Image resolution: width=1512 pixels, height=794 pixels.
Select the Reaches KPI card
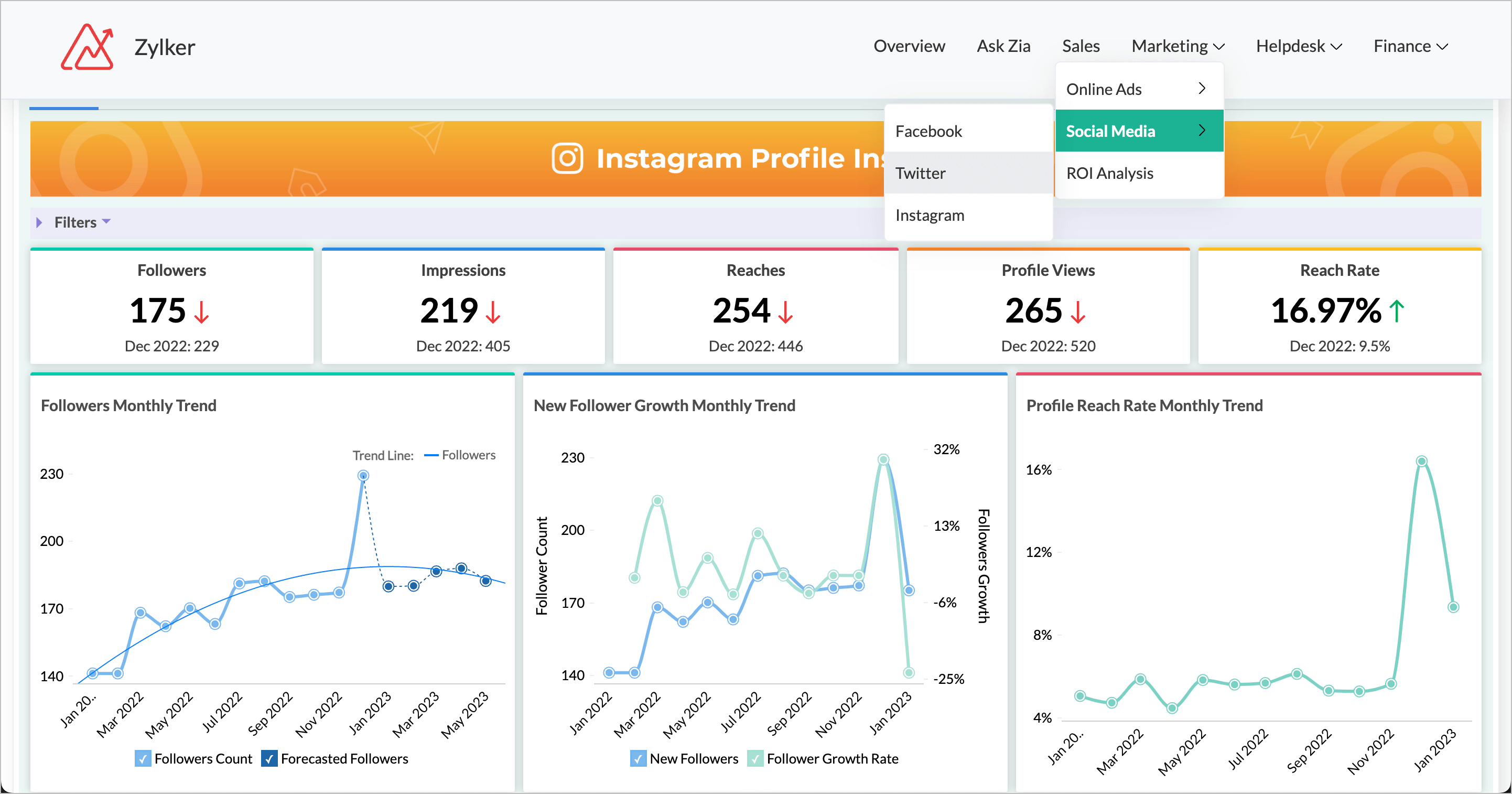point(755,305)
